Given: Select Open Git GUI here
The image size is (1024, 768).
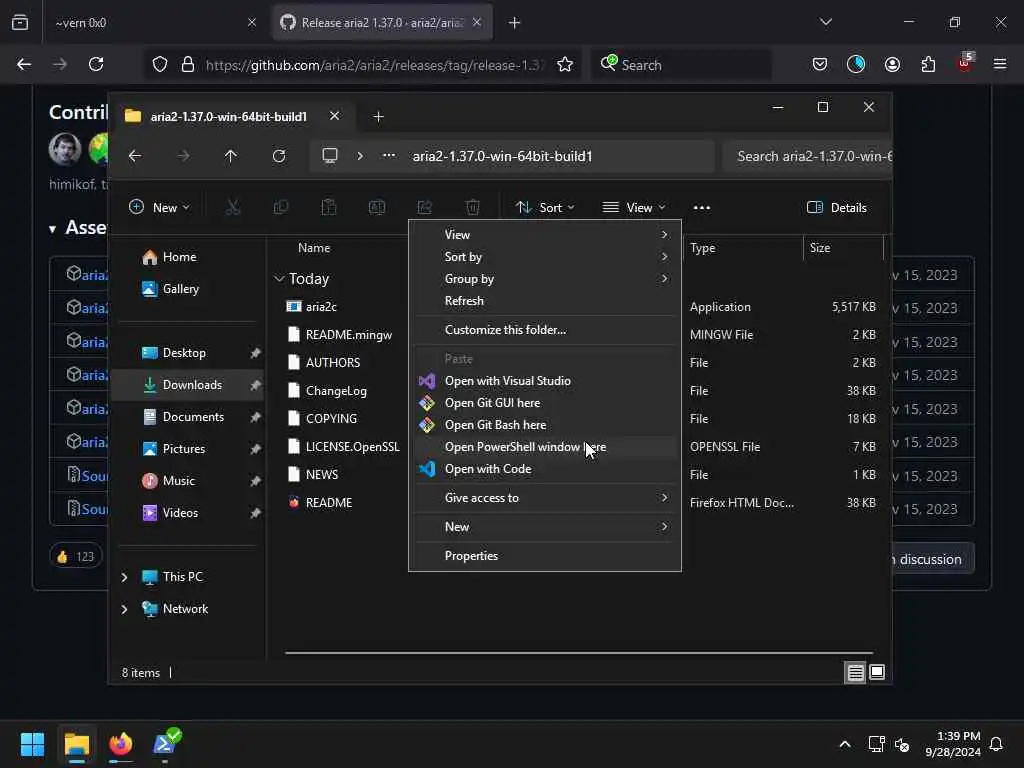Looking at the screenshot, I should tap(545, 403).
